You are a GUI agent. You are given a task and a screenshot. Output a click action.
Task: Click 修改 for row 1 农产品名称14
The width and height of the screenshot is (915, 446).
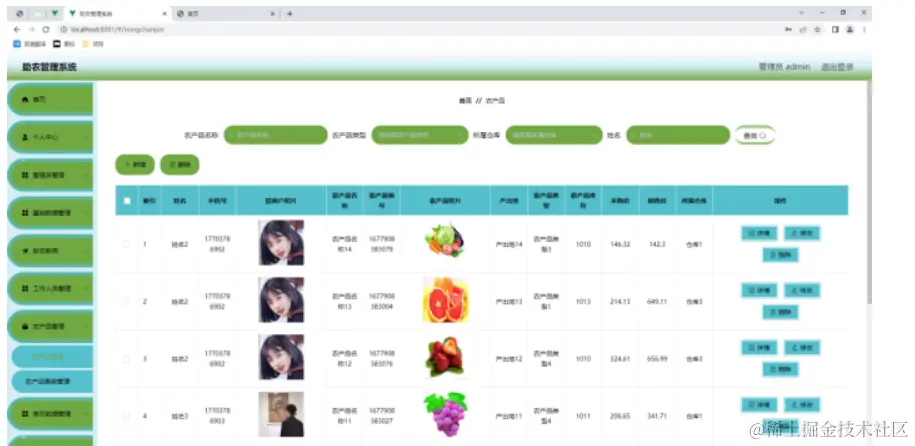click(802, 233)
